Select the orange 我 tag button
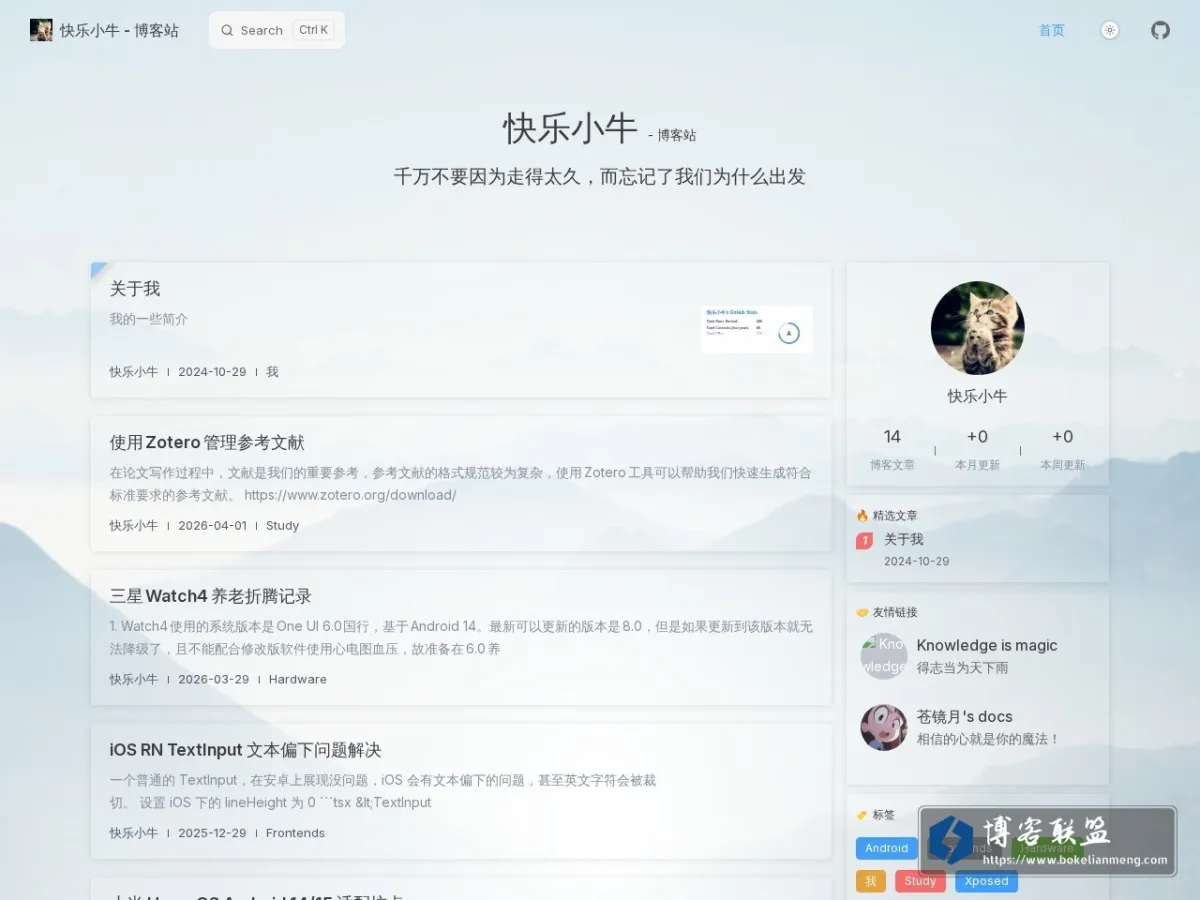This screenshot has height=900, width=1200. click(871, 881)
